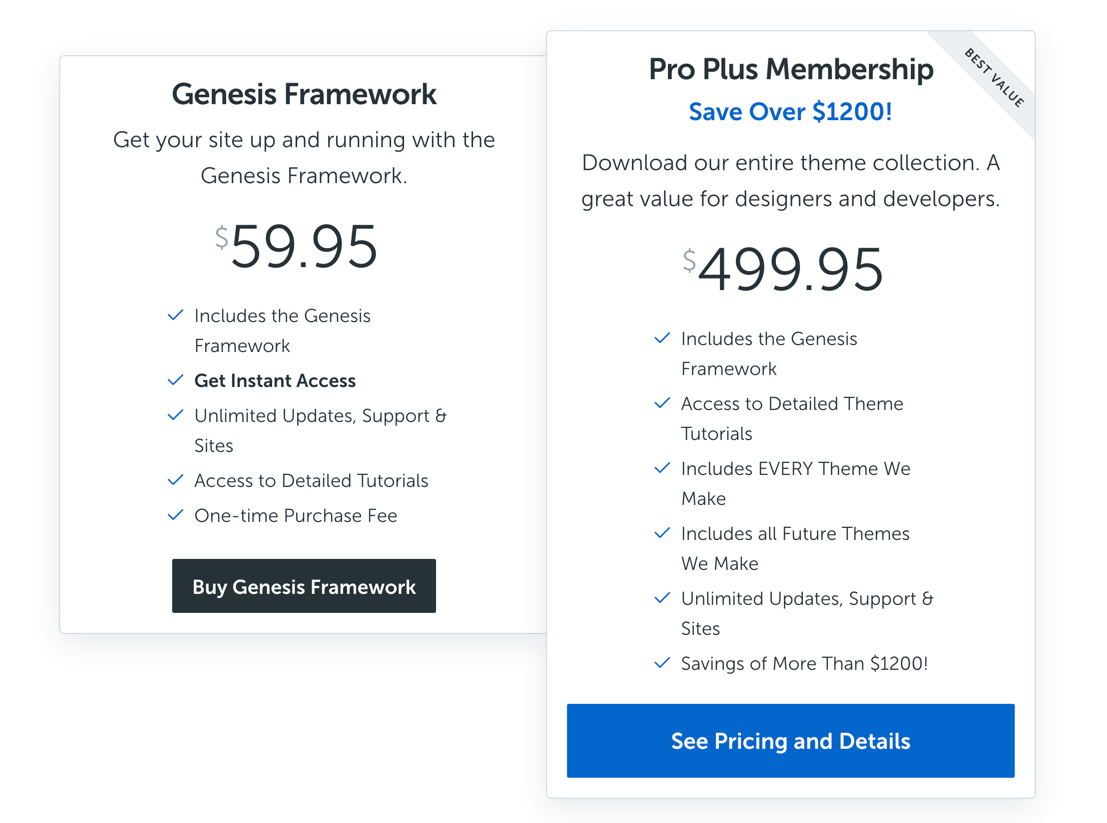The width and height of the screenshot is (1107, 823).
Task: Open See Pricing and Details
Action: click(x=791, y=740)
